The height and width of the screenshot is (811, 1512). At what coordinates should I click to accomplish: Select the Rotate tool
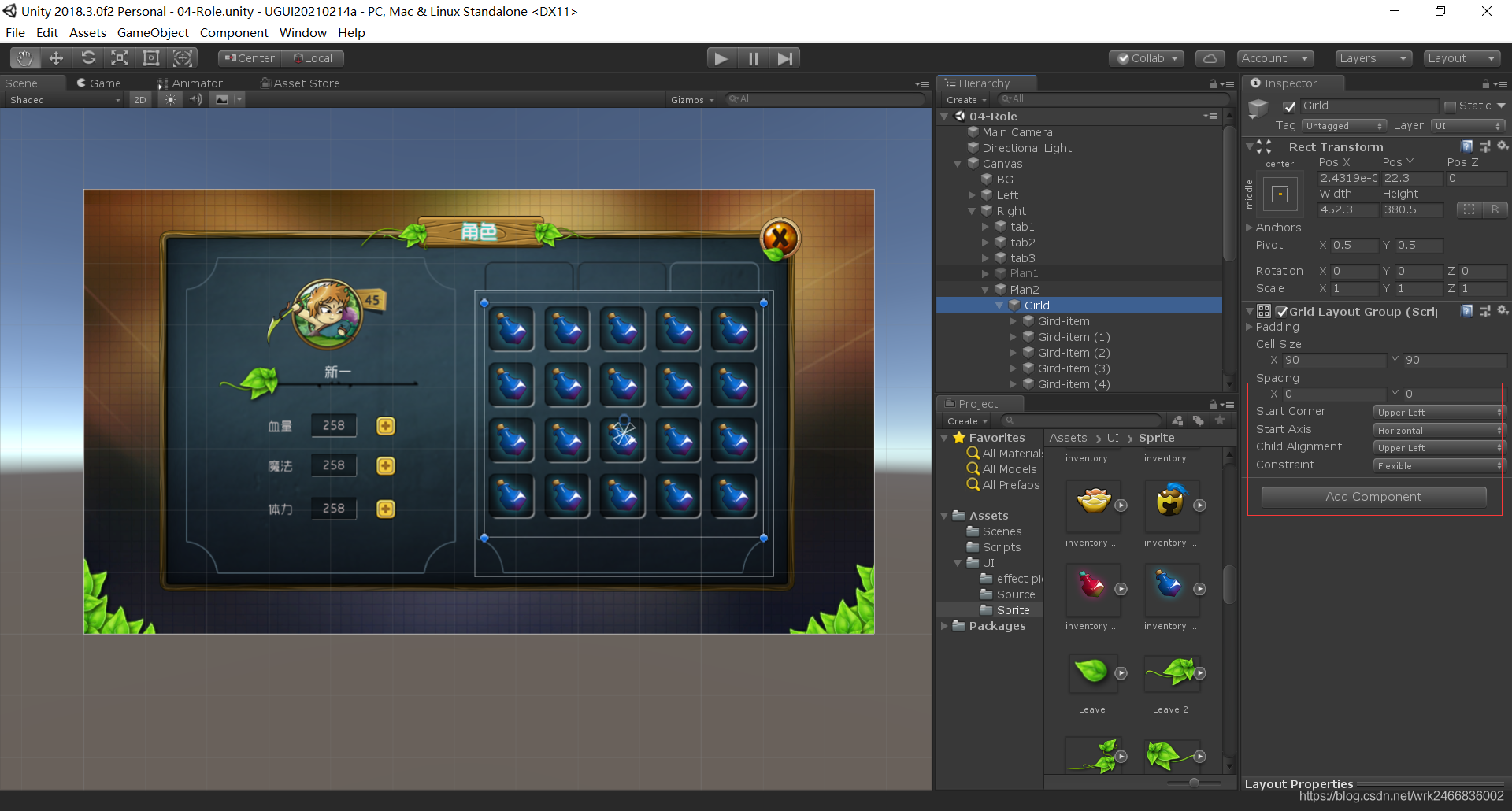tap(88, 57)
